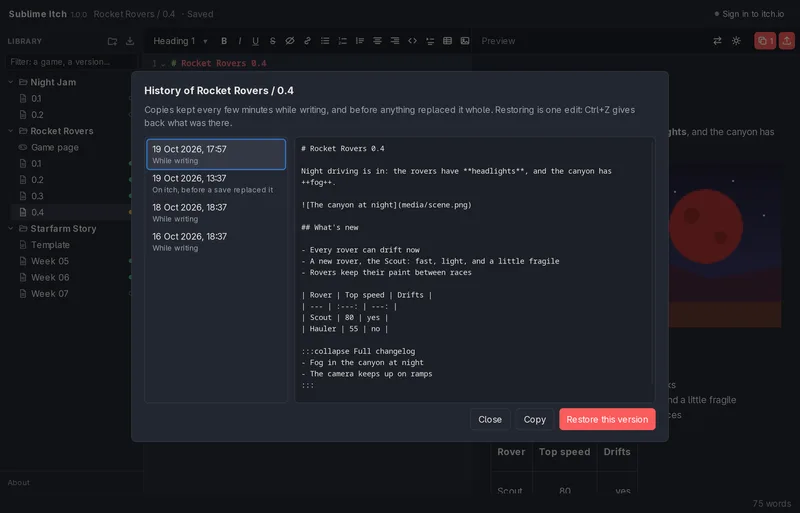Align text left

360,41
